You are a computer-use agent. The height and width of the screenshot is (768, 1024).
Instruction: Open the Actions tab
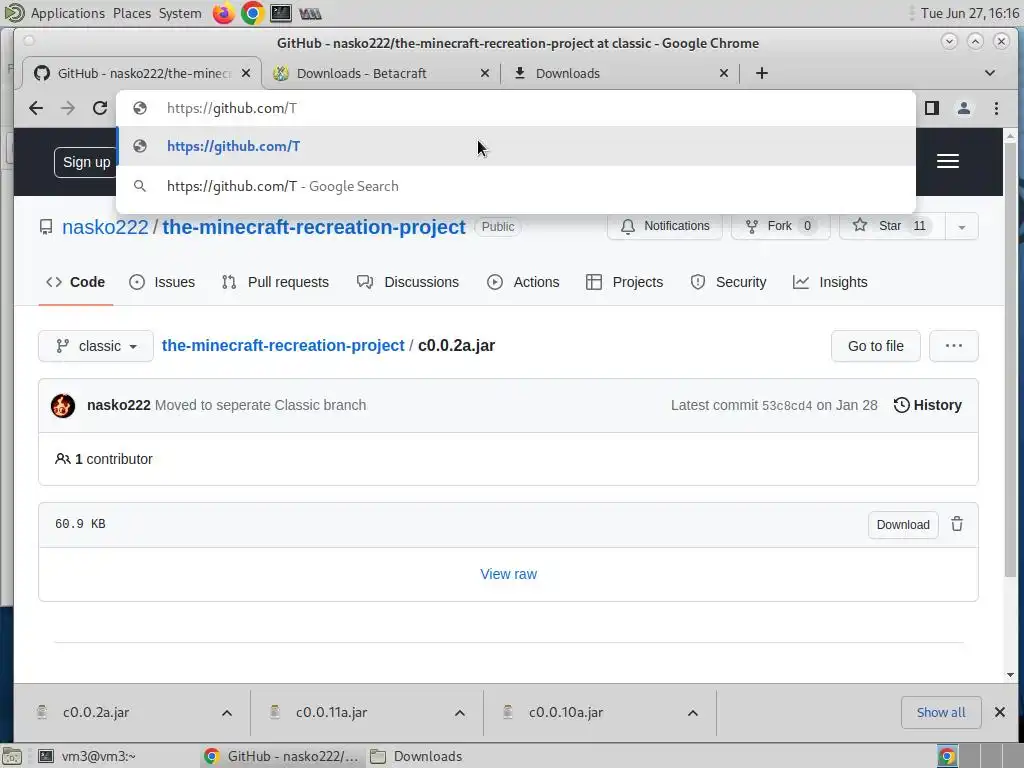(523, 282)
